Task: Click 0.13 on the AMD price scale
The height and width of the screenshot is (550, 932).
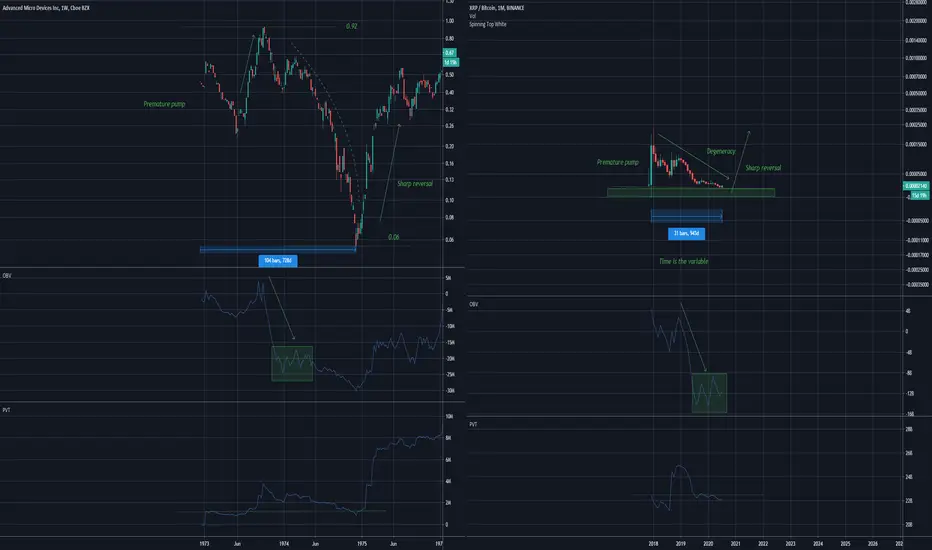Action: [x=449, y=180]
